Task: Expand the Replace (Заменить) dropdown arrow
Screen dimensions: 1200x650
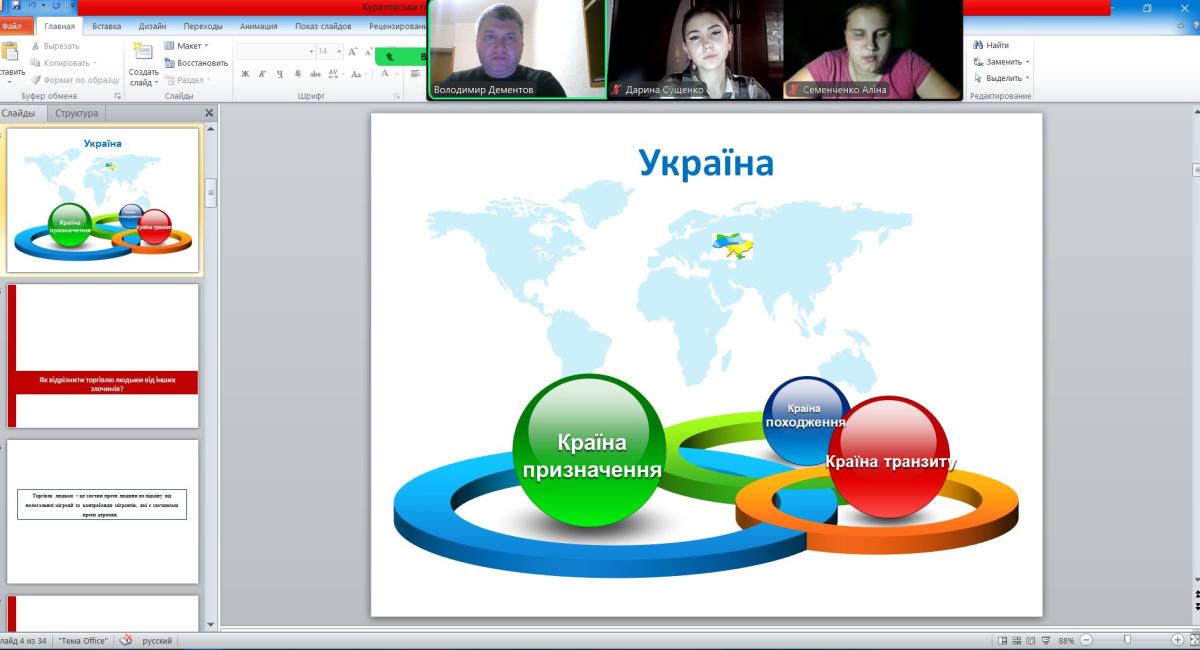Action: pyautogui.click(x=1027, y=62)
